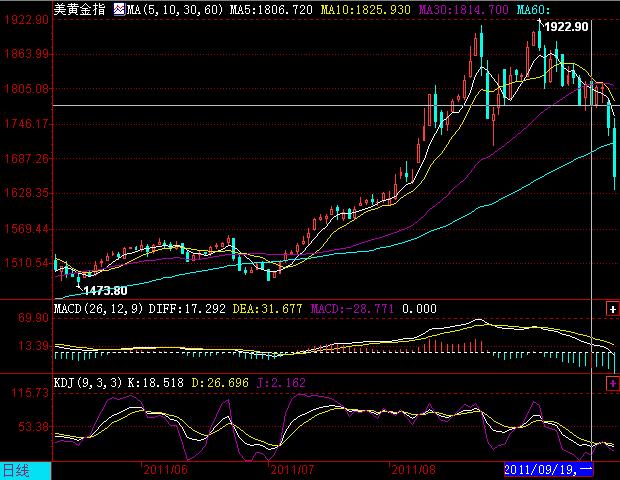The height and width of the screenshot is (480, 620).
Task: Click the DEA:31.677 value
Action: pos(267,308)
